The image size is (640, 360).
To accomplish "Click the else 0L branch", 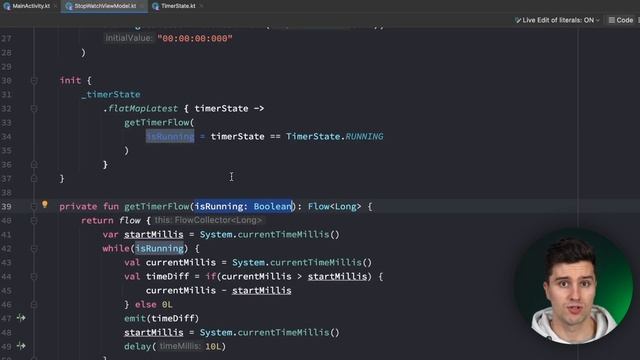I will click(x=154, y=304).
